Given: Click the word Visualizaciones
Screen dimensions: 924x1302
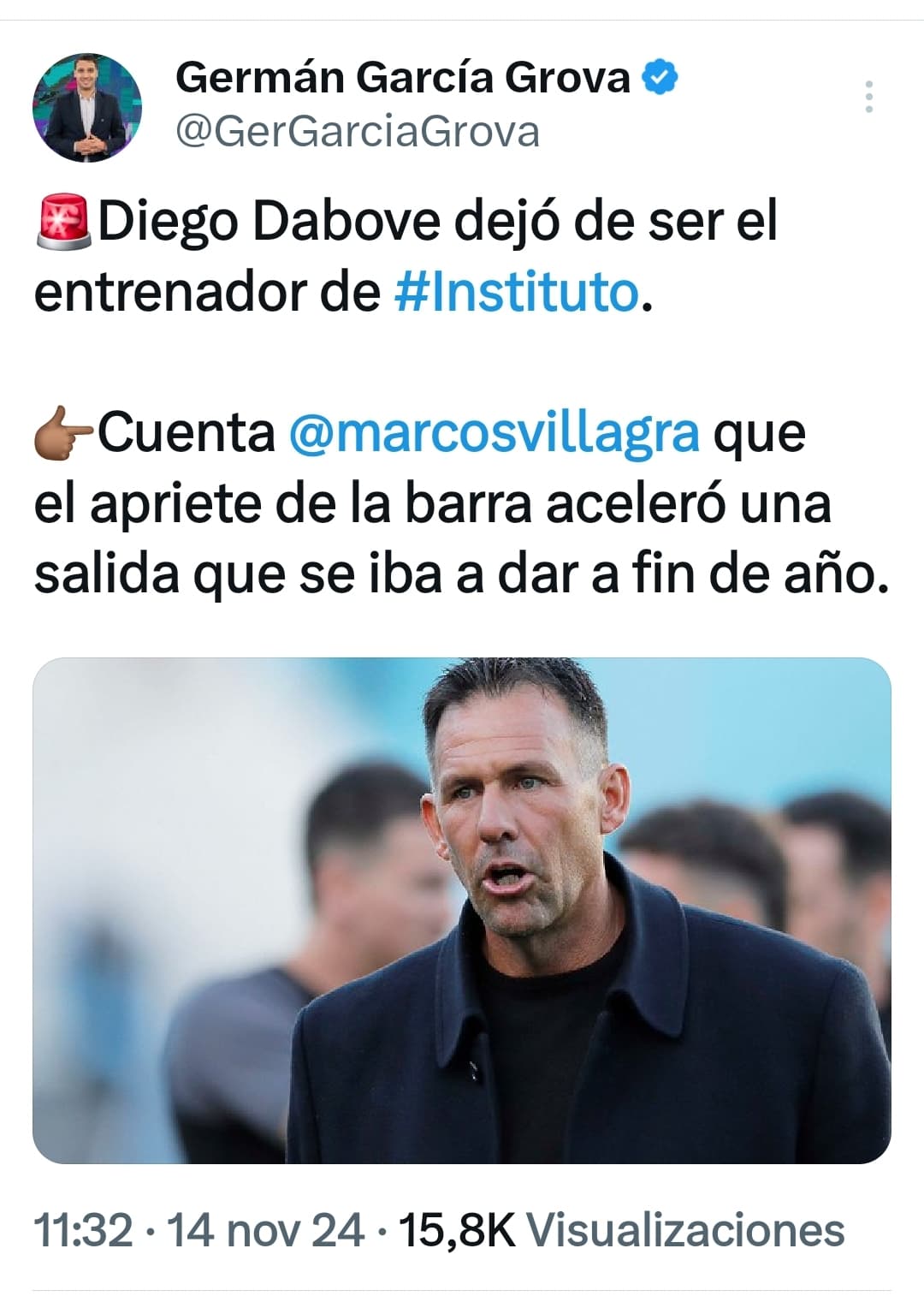Looking at the screenshot, I should [685, 1230].
